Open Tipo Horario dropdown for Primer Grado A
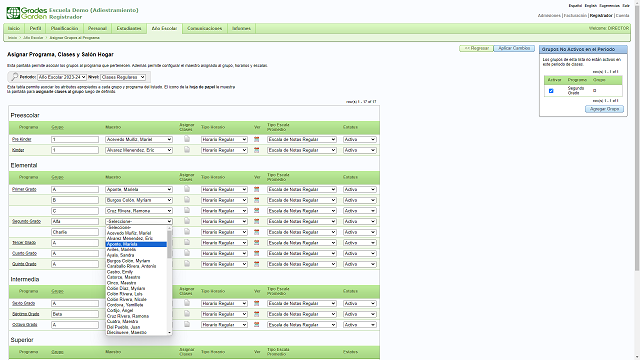This screenshot has width=640, height=360. [x=224, y=189]
